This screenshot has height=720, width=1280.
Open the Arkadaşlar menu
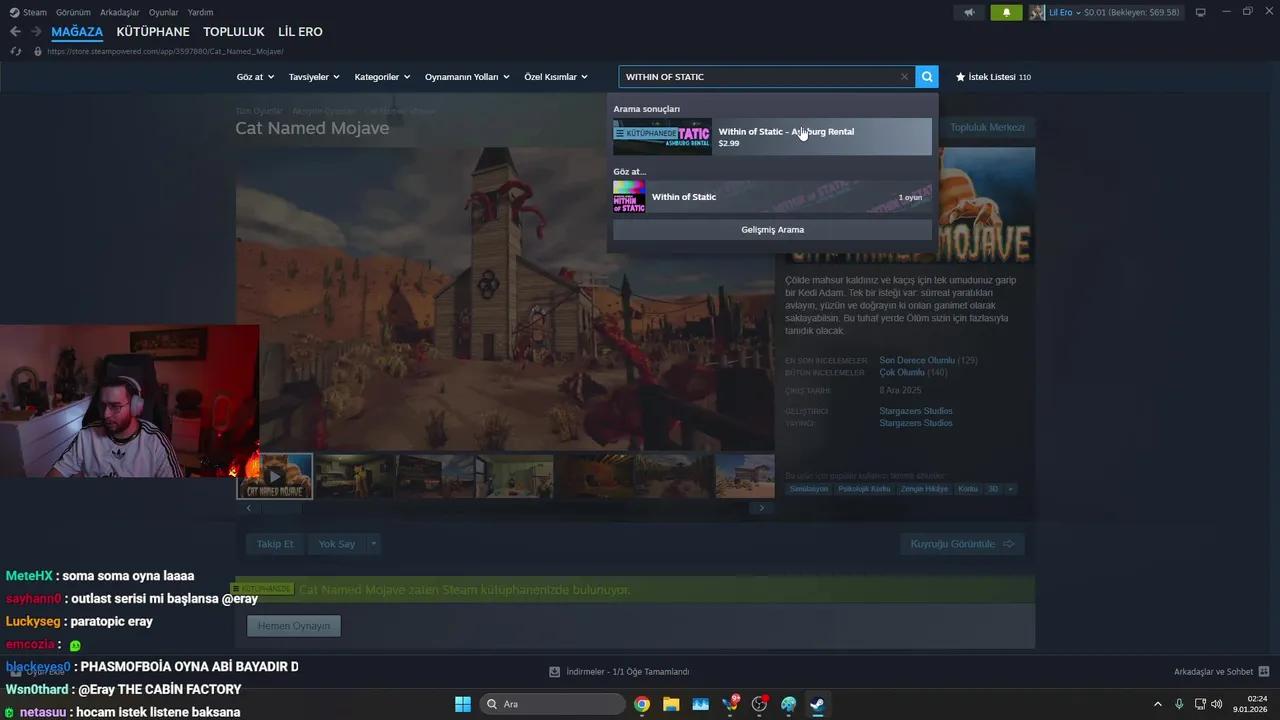click(120, 12)
